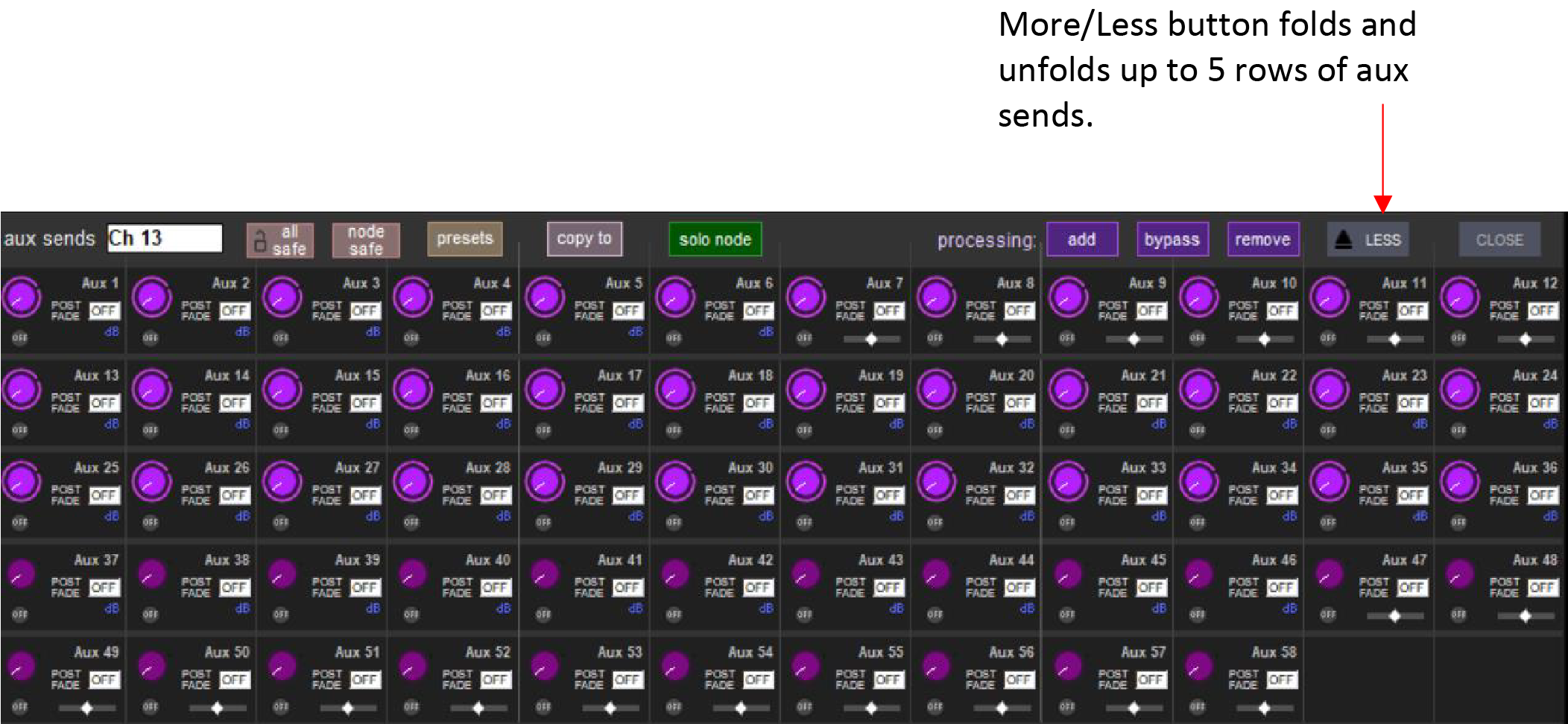Click the Aux 7 pan slider

tap(870, 340)
